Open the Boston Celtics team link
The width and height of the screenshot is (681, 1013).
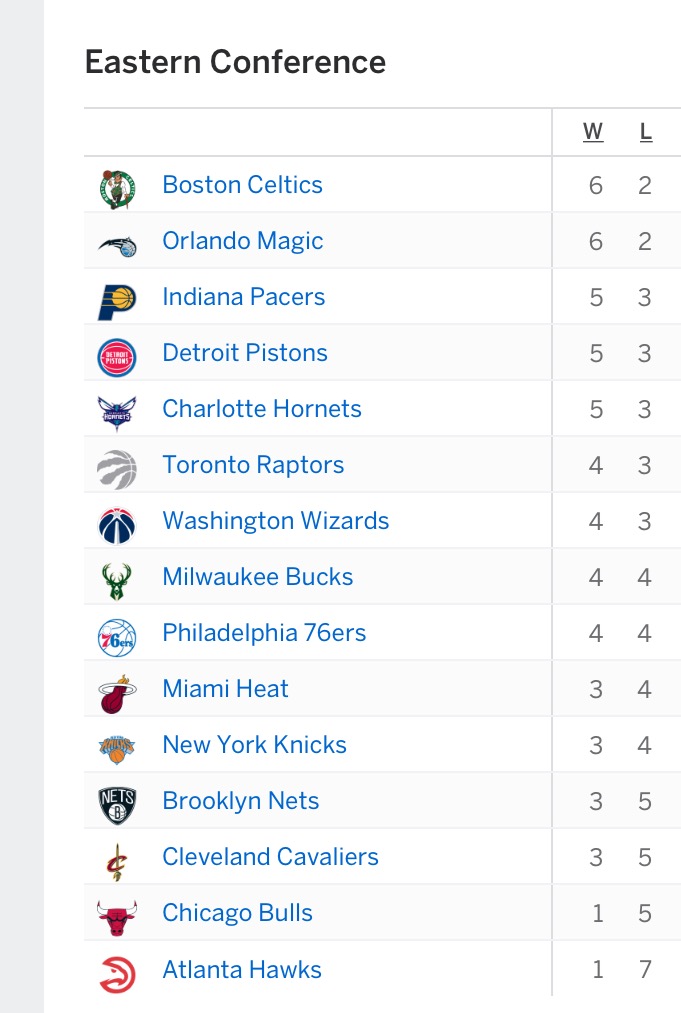pos(242,185)
